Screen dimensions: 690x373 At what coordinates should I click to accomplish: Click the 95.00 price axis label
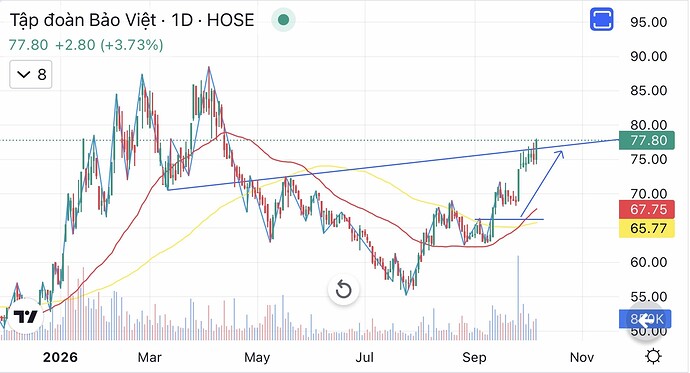coord(649,22)
